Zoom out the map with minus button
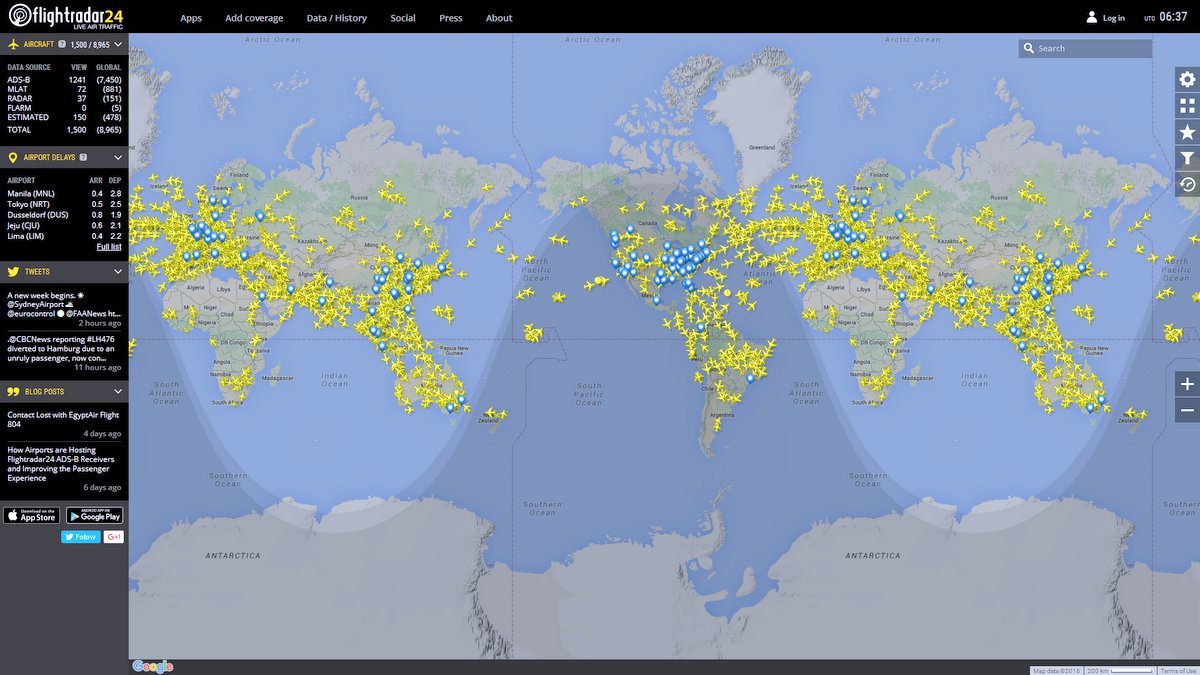The height and width of the screenshot is (675, 1200). (1187, 410)
